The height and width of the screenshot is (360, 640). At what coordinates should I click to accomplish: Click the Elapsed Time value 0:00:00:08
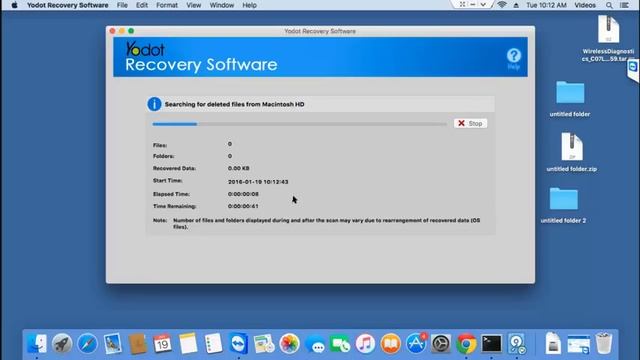pos(243,194)
